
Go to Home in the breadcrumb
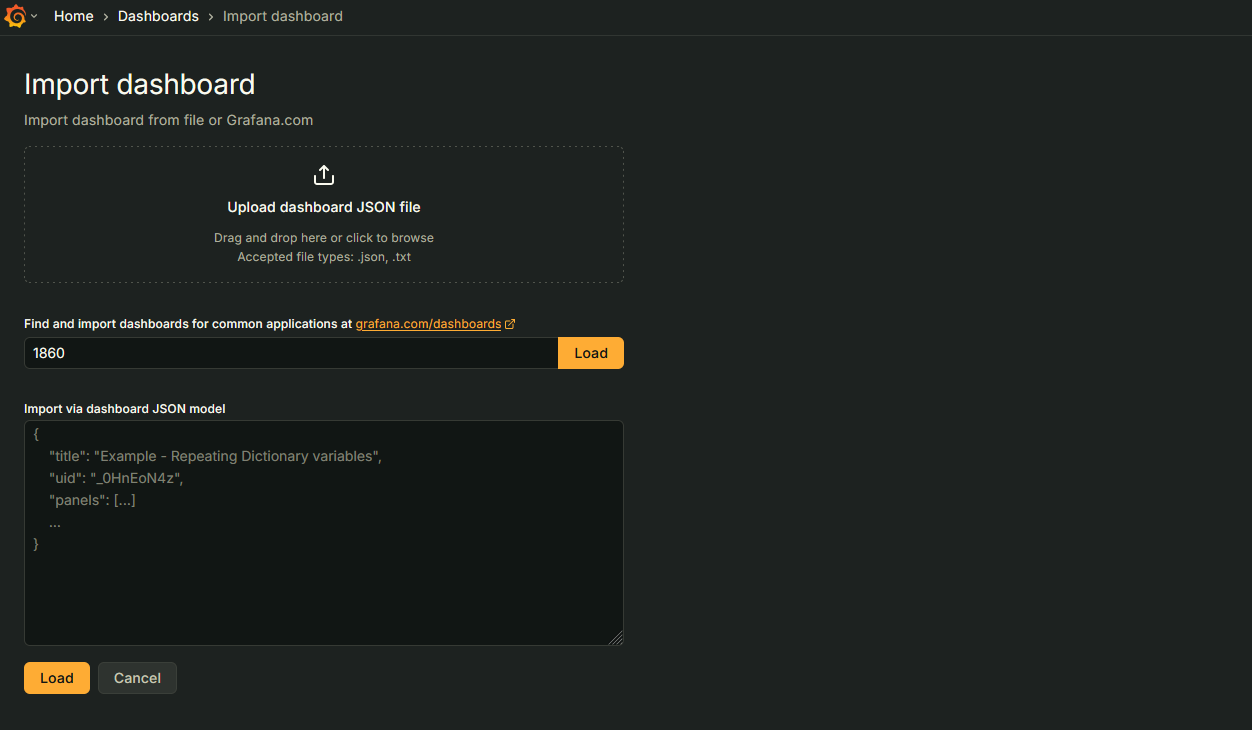[x=73, y=16]
